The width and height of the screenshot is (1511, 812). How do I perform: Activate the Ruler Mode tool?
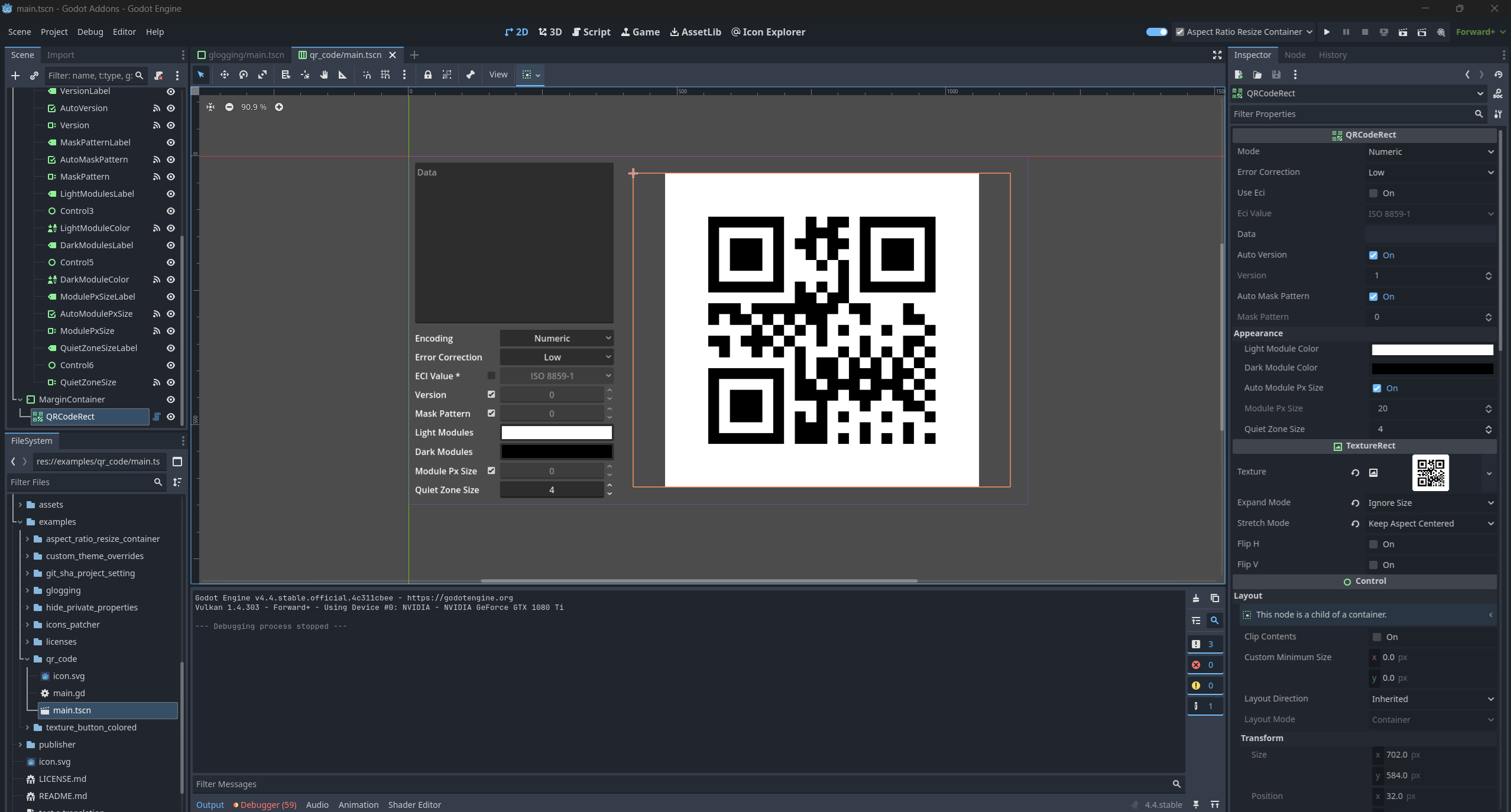point(342,74)
